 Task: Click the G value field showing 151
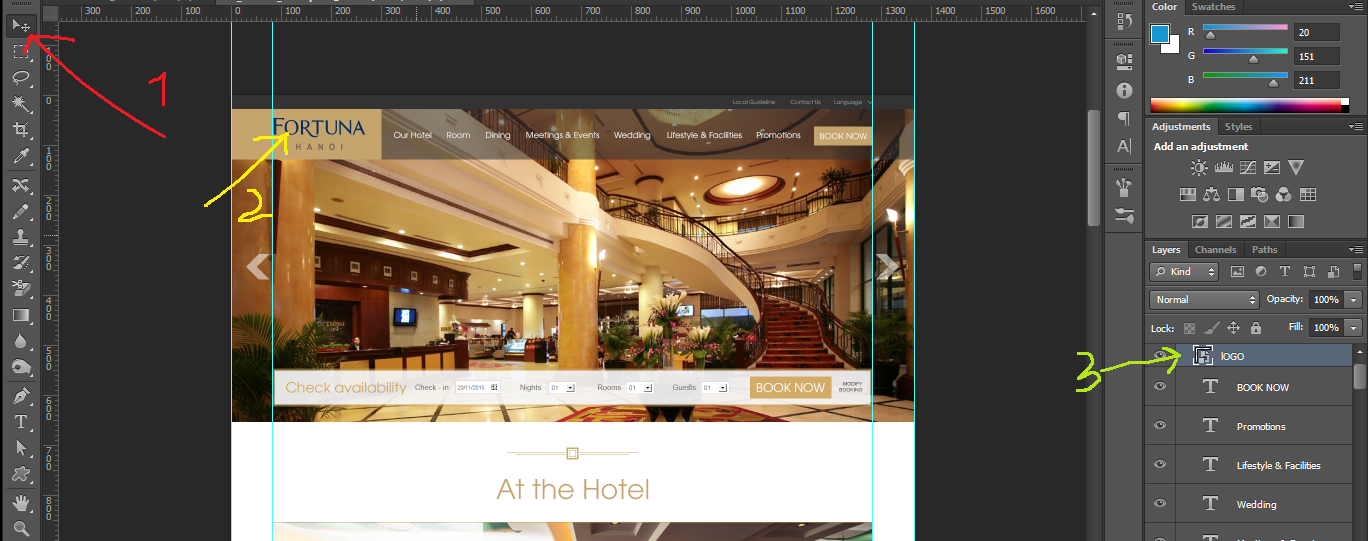coord(1316,56)
